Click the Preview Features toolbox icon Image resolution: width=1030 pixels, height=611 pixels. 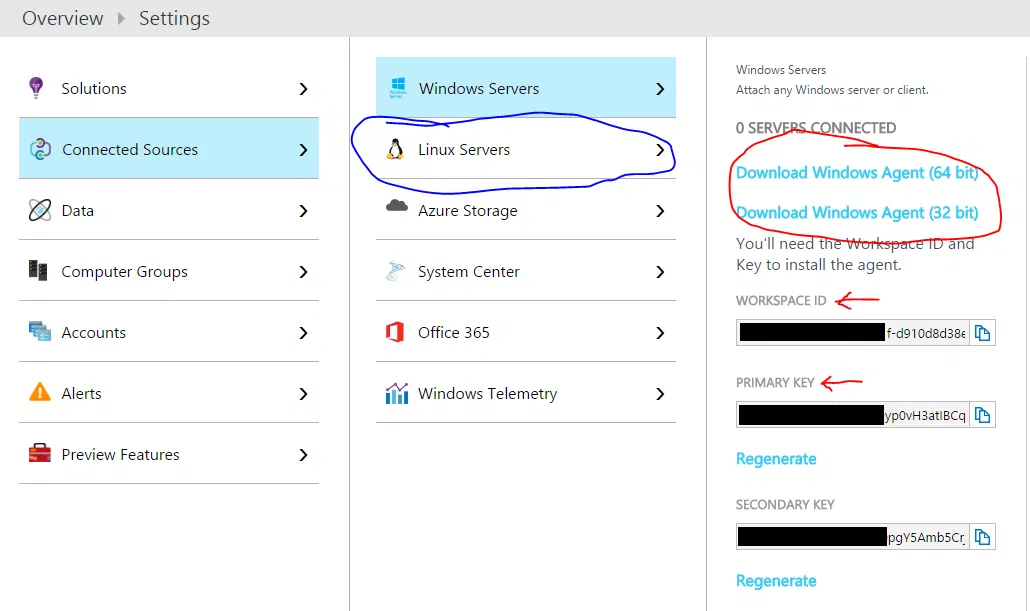pyautogui.click(x=39, y=453)
